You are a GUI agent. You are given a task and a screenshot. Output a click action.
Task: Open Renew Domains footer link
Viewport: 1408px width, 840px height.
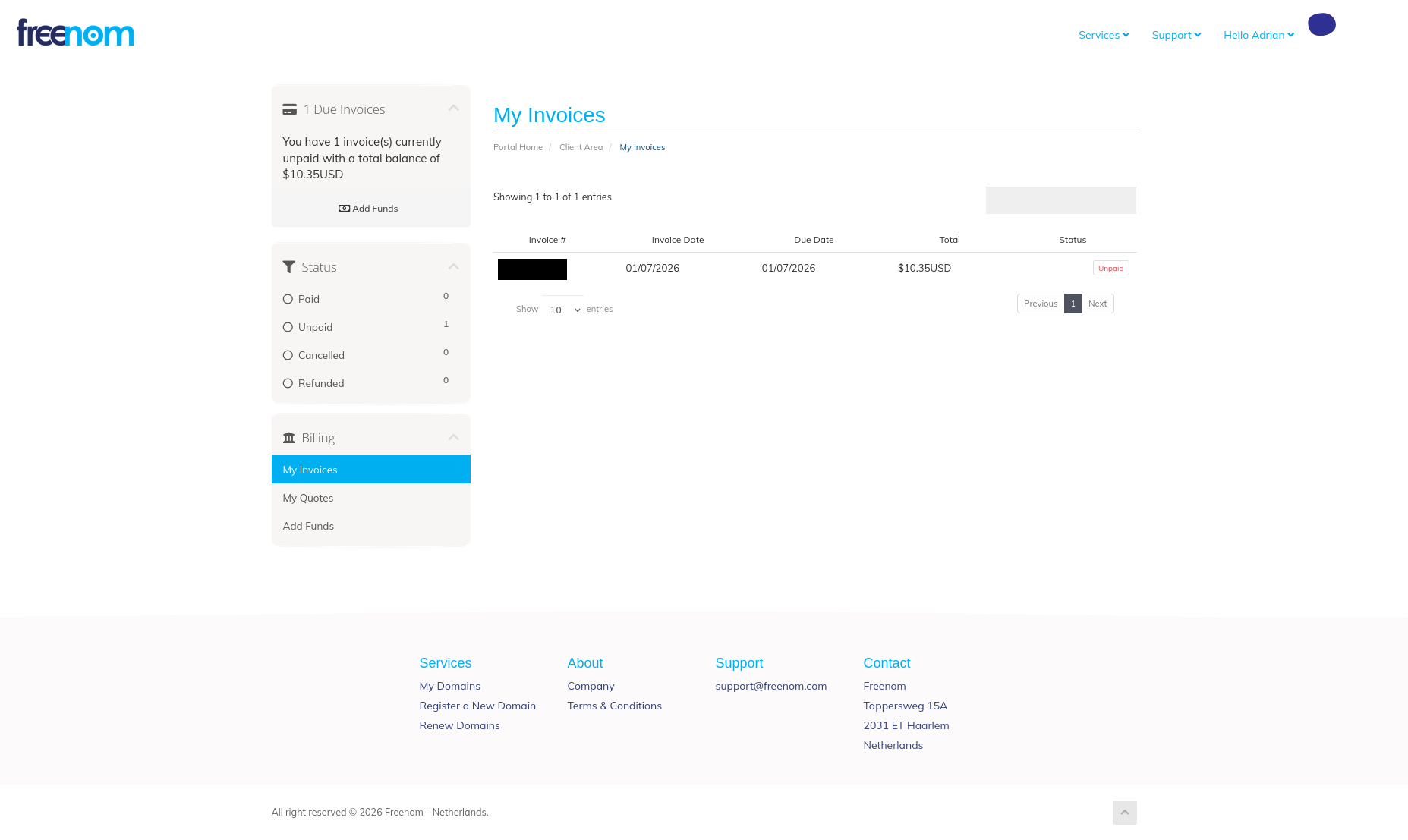coord(459,725)
